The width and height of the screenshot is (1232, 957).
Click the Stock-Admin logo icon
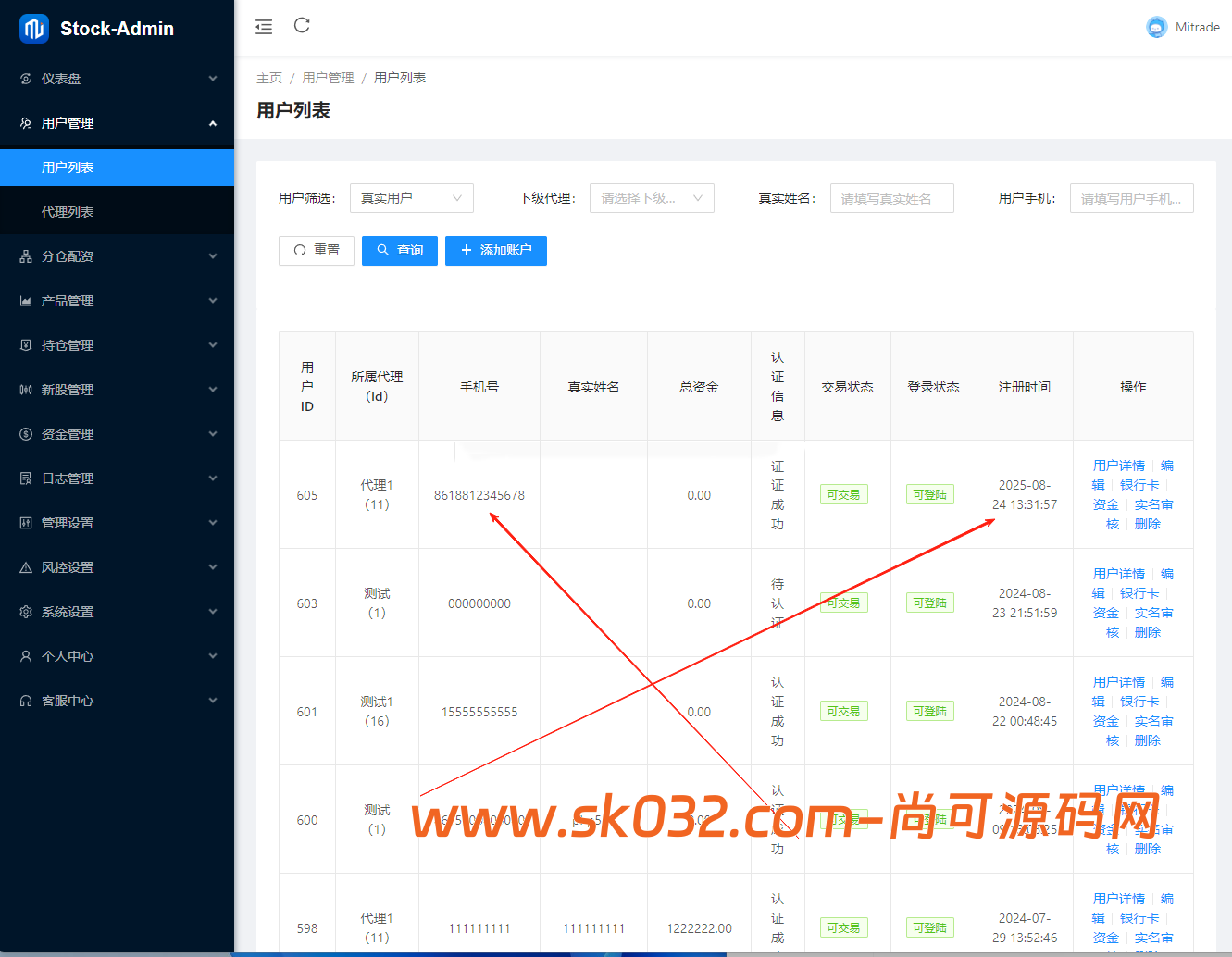pyautogui.click(x=33, y=29)
